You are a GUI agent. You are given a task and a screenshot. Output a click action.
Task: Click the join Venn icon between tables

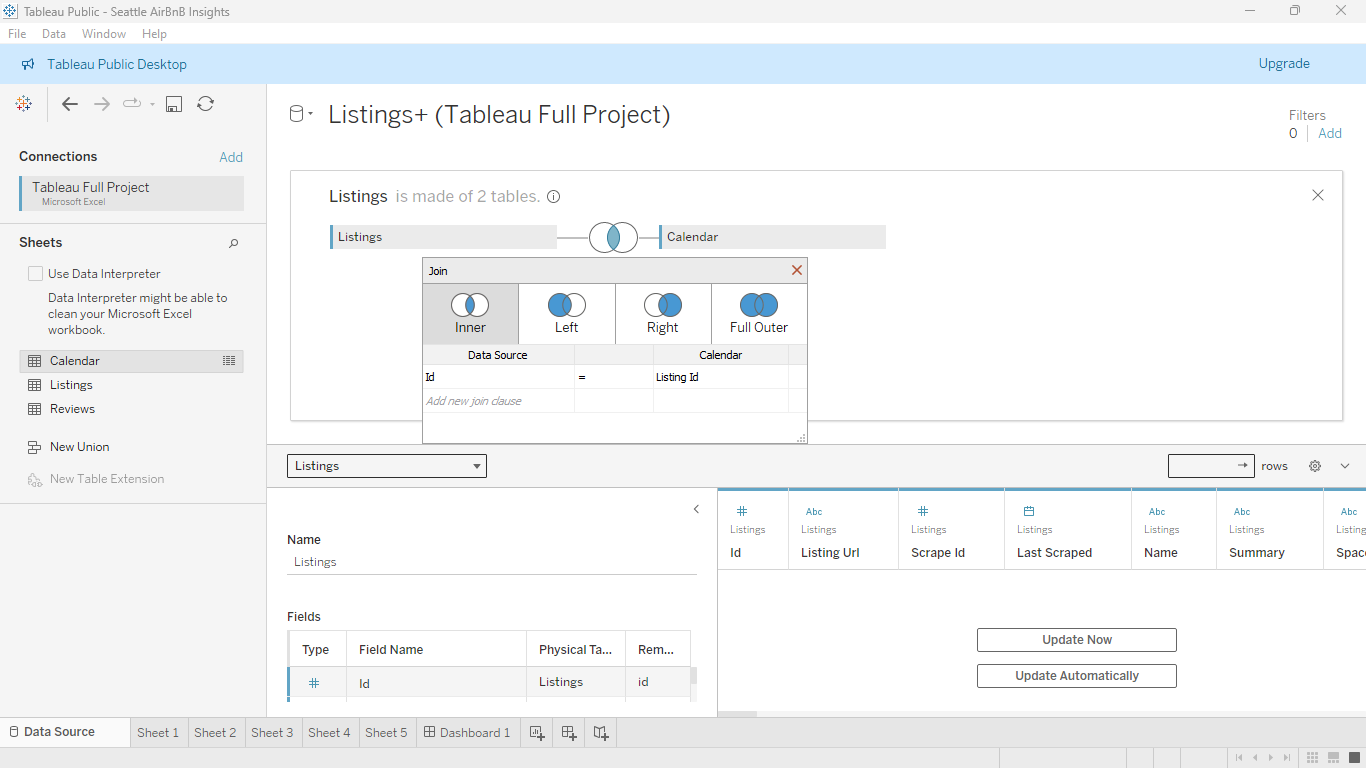pos(613,237)
